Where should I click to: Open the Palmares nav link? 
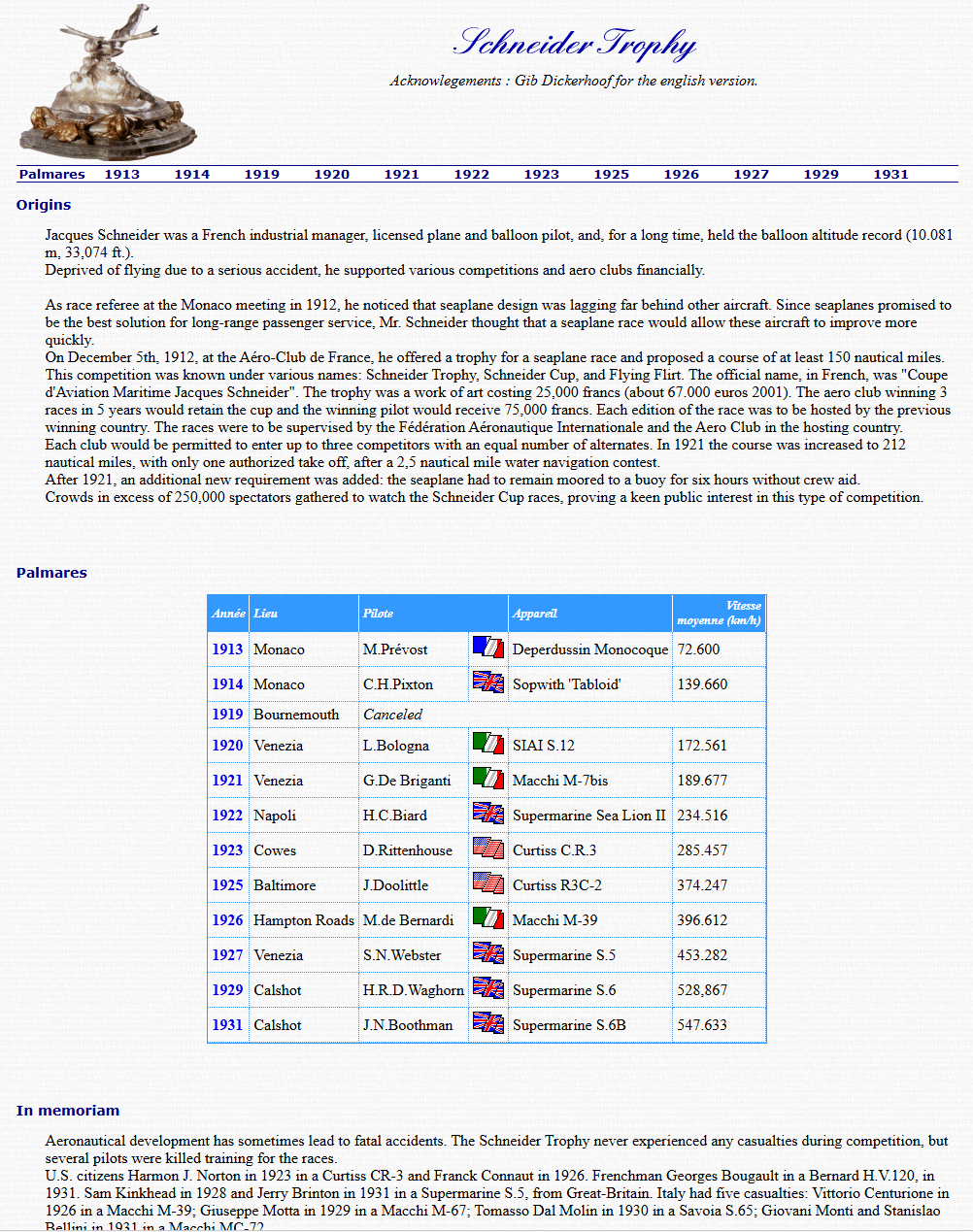(52, 175)
